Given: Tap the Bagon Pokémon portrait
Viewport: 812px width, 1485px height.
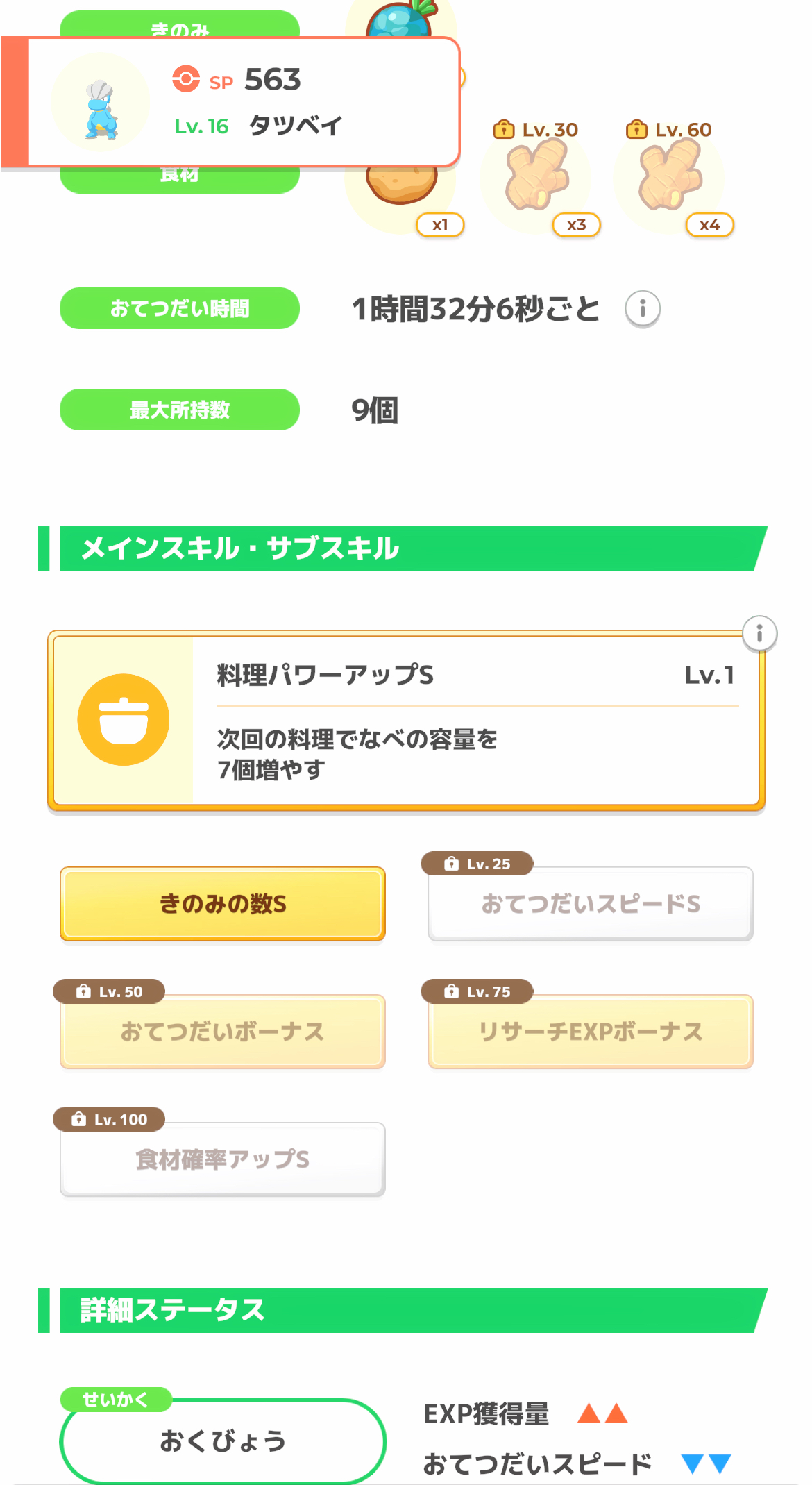Looking at the screenshot, I should (x=101, y=104).
